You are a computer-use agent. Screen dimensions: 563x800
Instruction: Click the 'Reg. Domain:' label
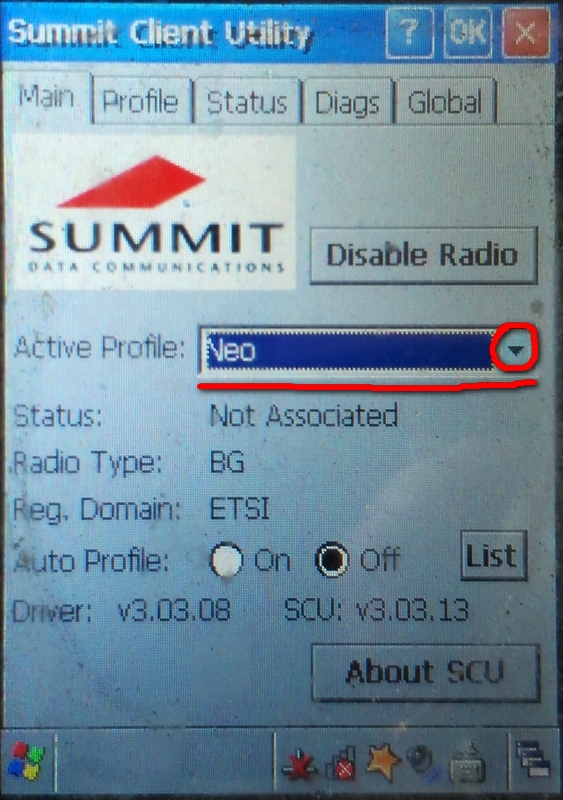pos(97,510)
